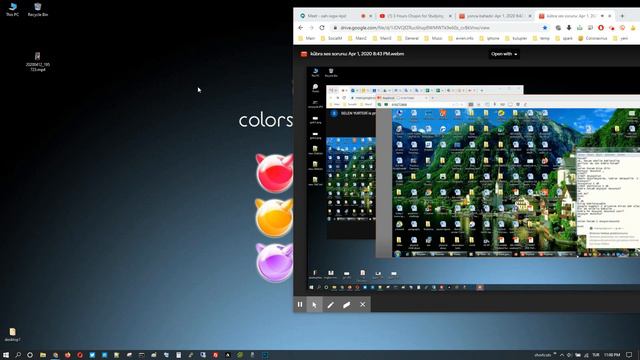The image size is (640, 360).
Task: Open the Main bookmarks folder
Action: coord(307,38)
